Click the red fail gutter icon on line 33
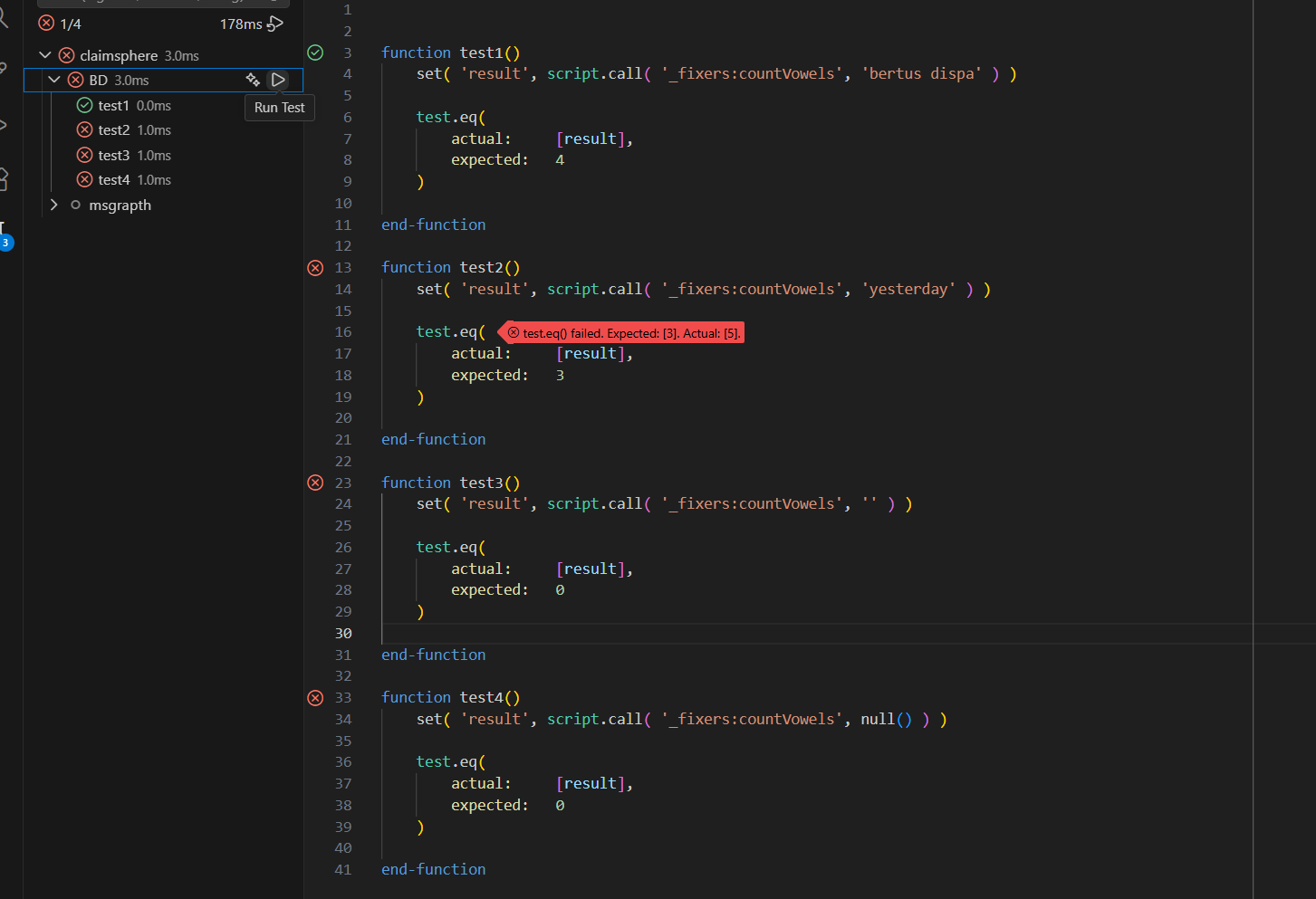The image size is (1316, 899). [x=315, y=698]
